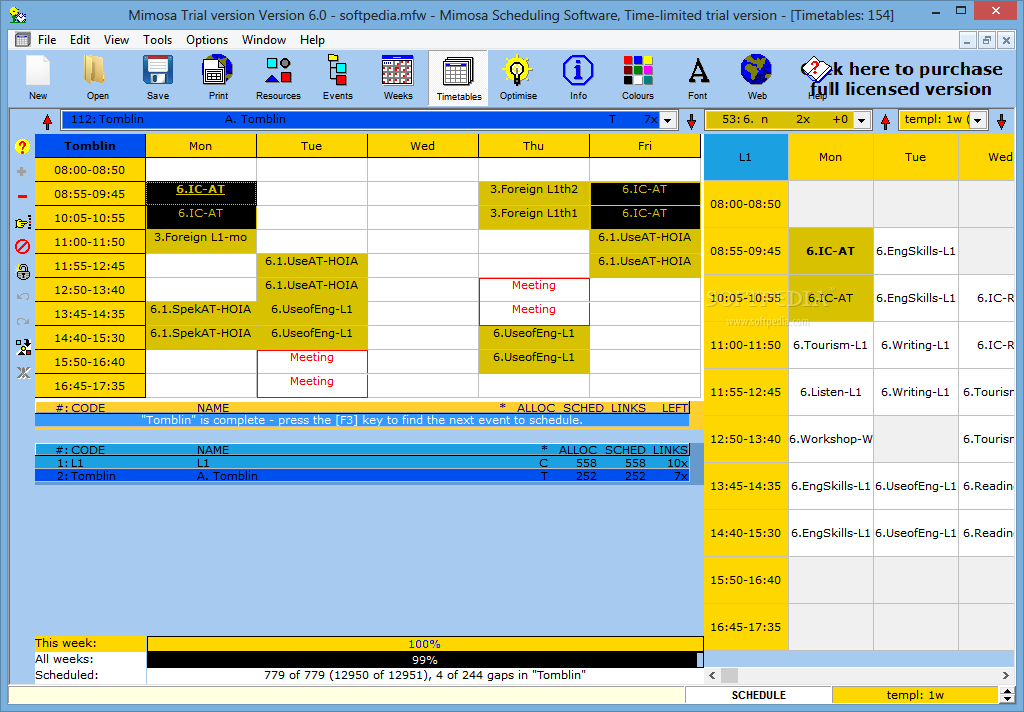Click red up arrow beside Tomblin selector
The width and height of the screenshot is (1024, 712).
point(48,121)
